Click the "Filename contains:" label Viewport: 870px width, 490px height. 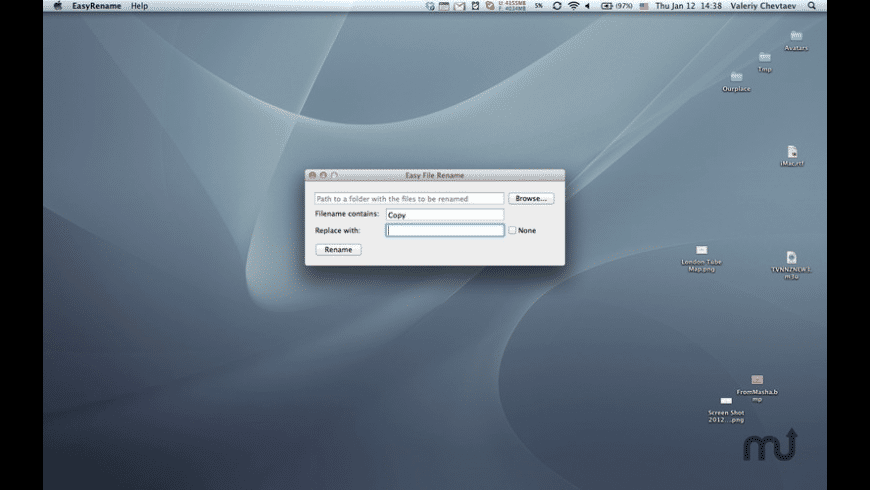click(x=347, y=214)
